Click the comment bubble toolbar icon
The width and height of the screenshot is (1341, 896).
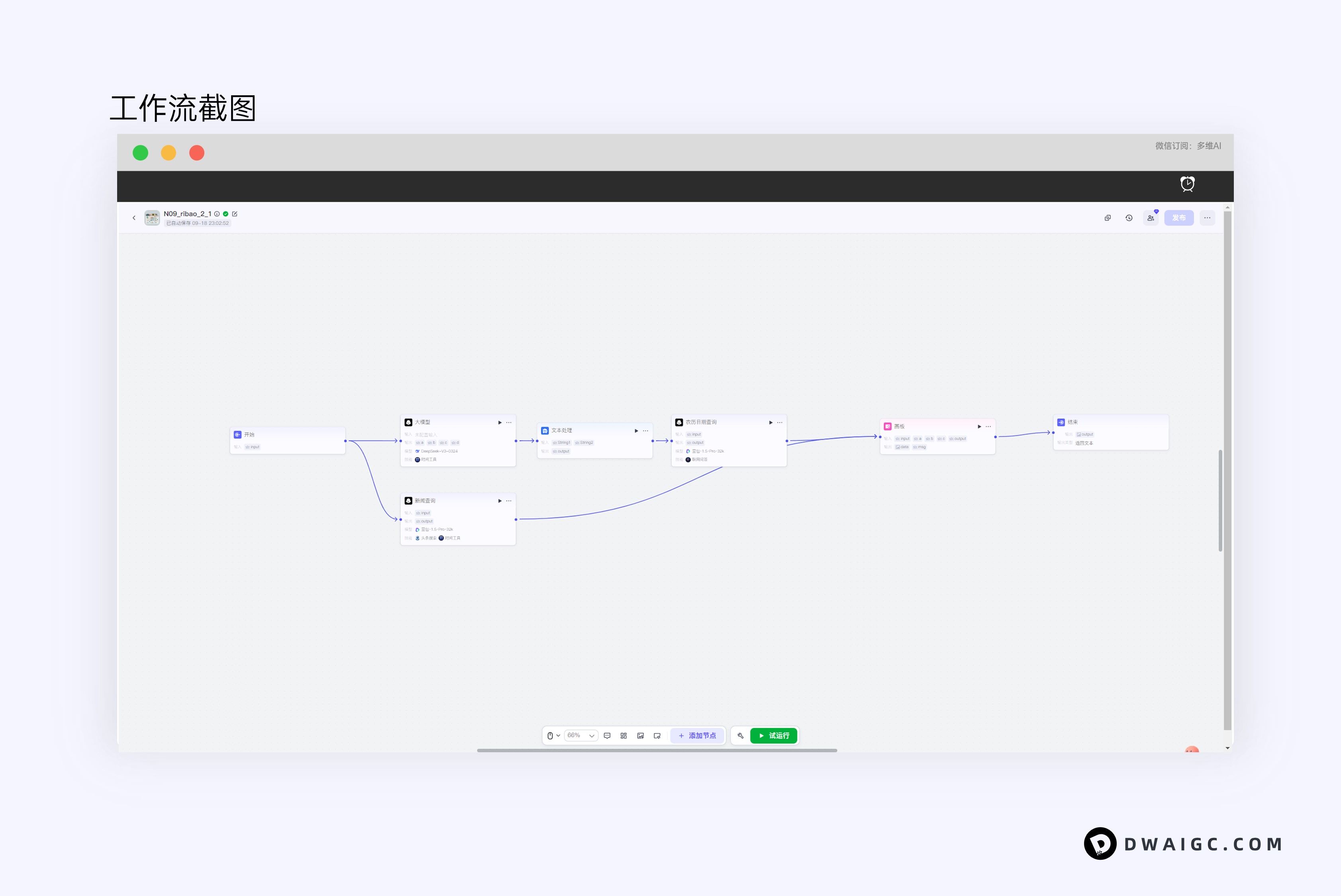click(x=607, y=736)
